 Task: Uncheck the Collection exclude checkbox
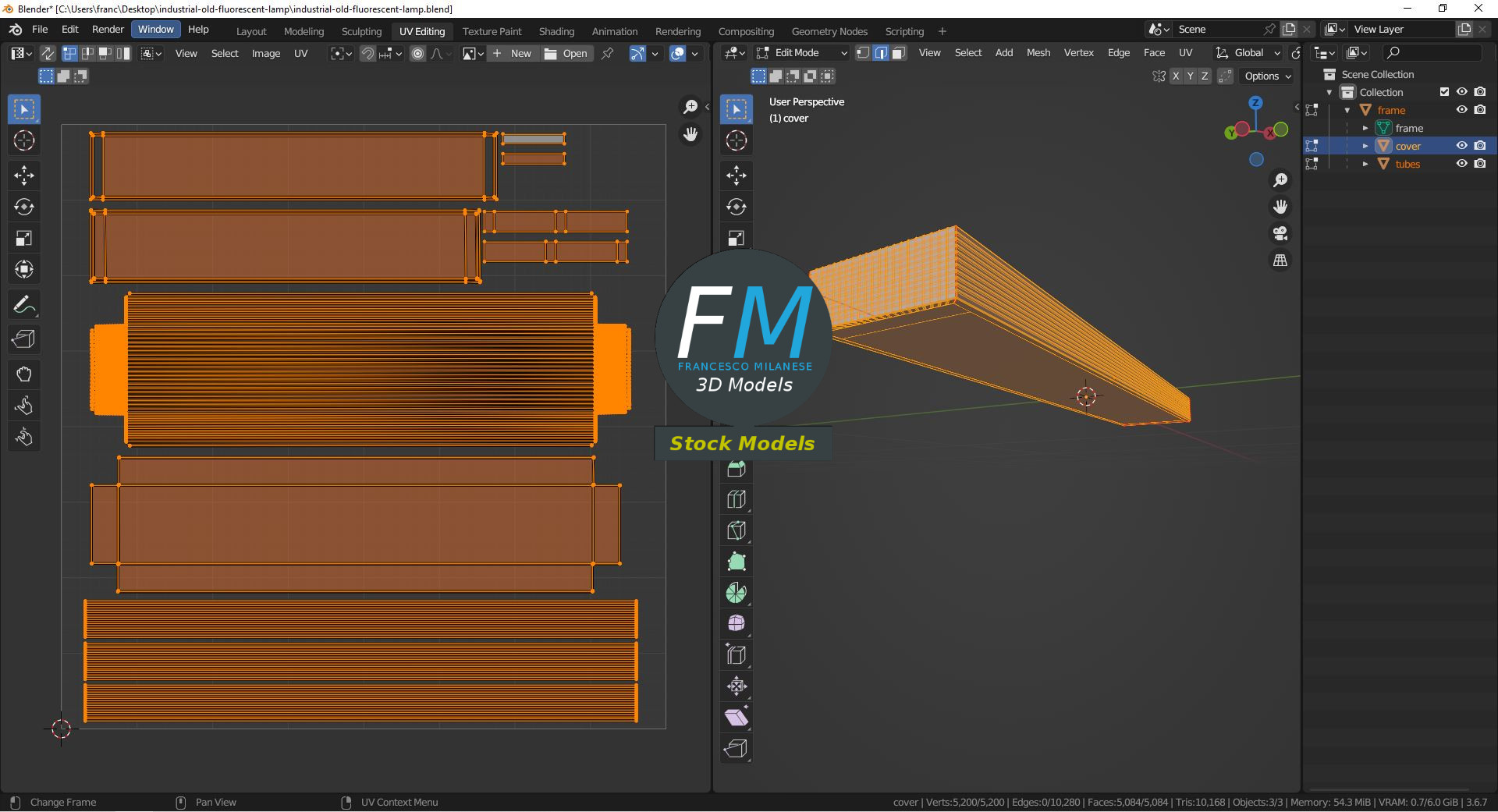[x=1444, y=92]
